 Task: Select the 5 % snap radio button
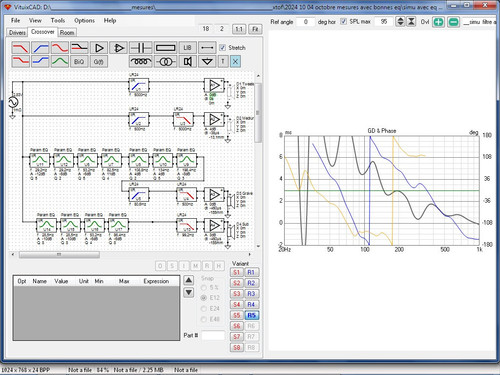click(x=204, y=287)
